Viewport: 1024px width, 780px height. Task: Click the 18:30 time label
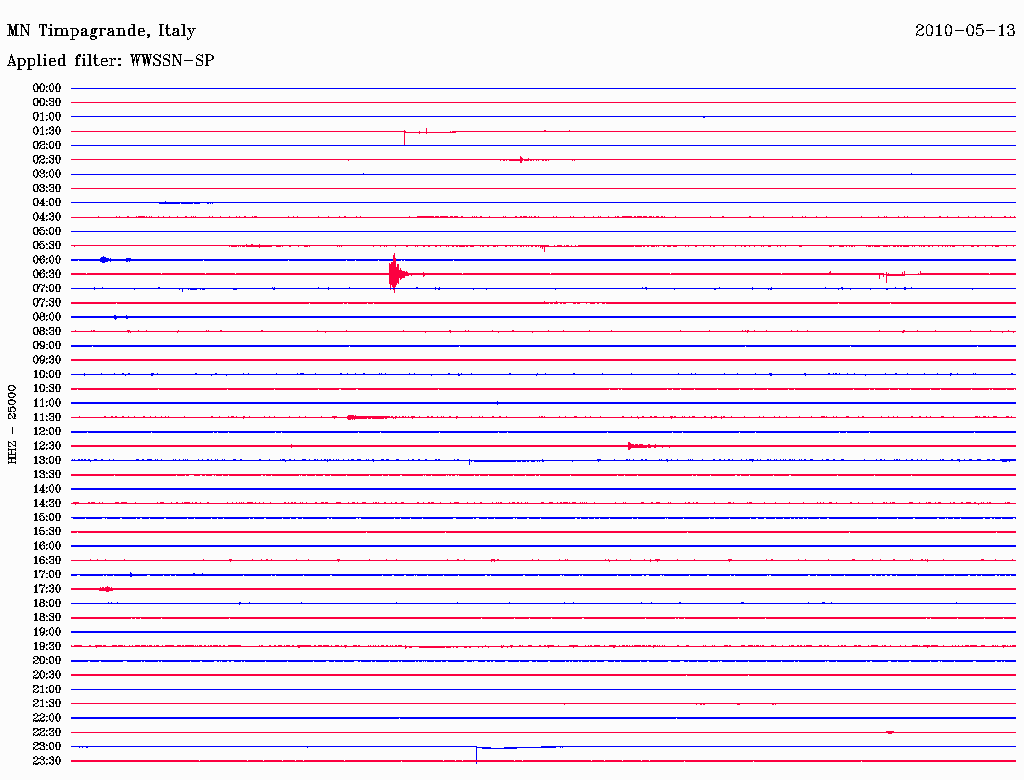(47, 618)
